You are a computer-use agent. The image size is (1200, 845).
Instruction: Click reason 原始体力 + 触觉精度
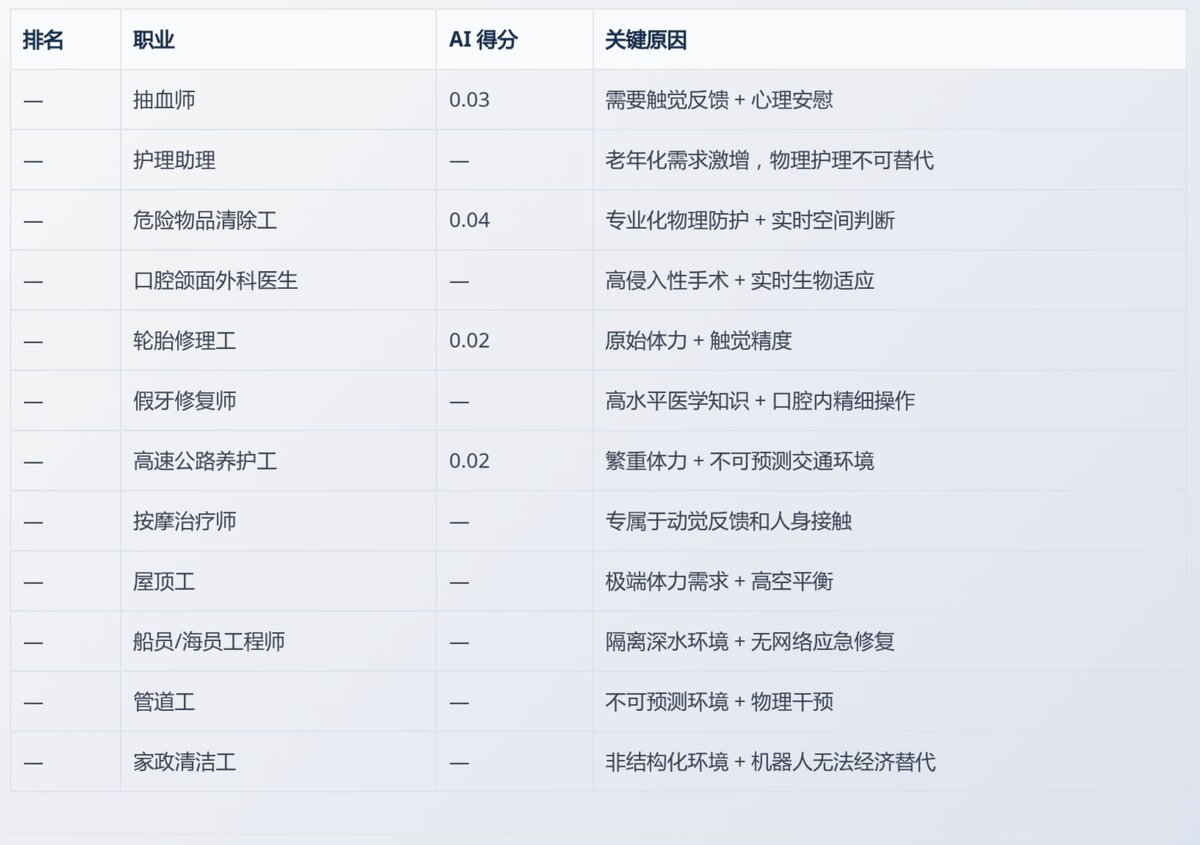[698, 340]
